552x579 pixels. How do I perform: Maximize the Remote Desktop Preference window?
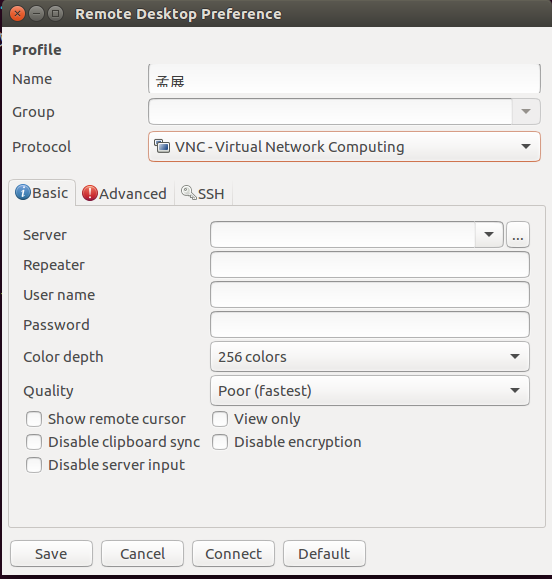pyautogui.click(x=55, y=14)
